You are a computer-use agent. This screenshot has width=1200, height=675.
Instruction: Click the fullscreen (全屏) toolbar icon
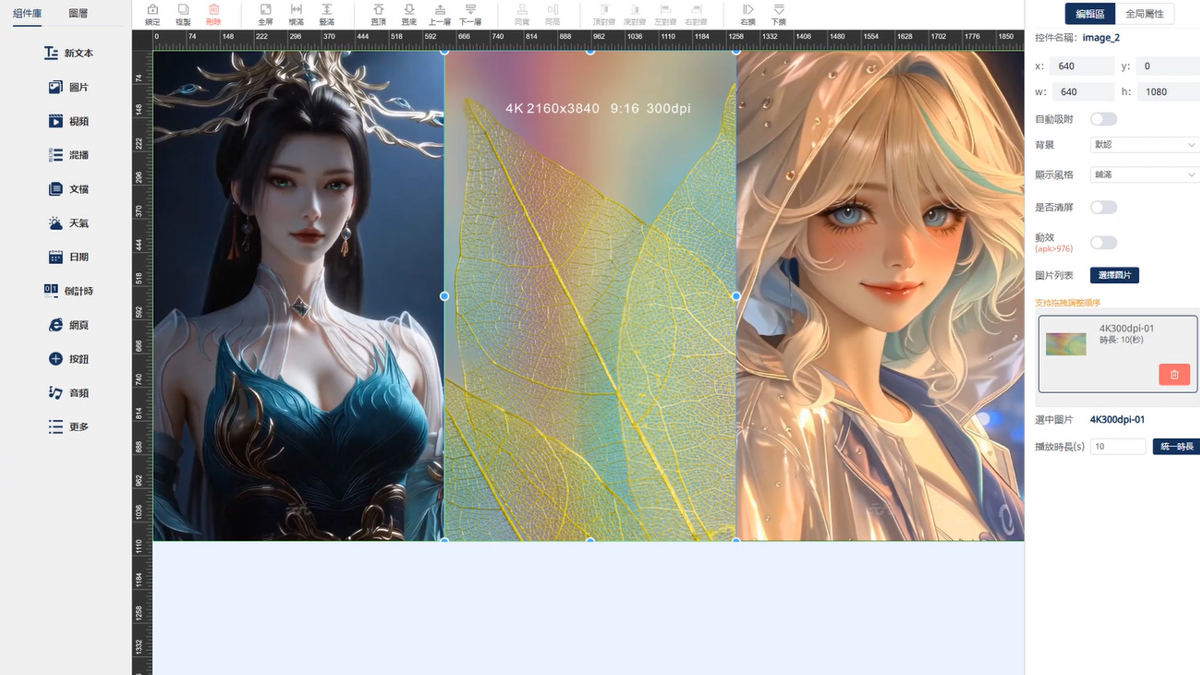265,13
